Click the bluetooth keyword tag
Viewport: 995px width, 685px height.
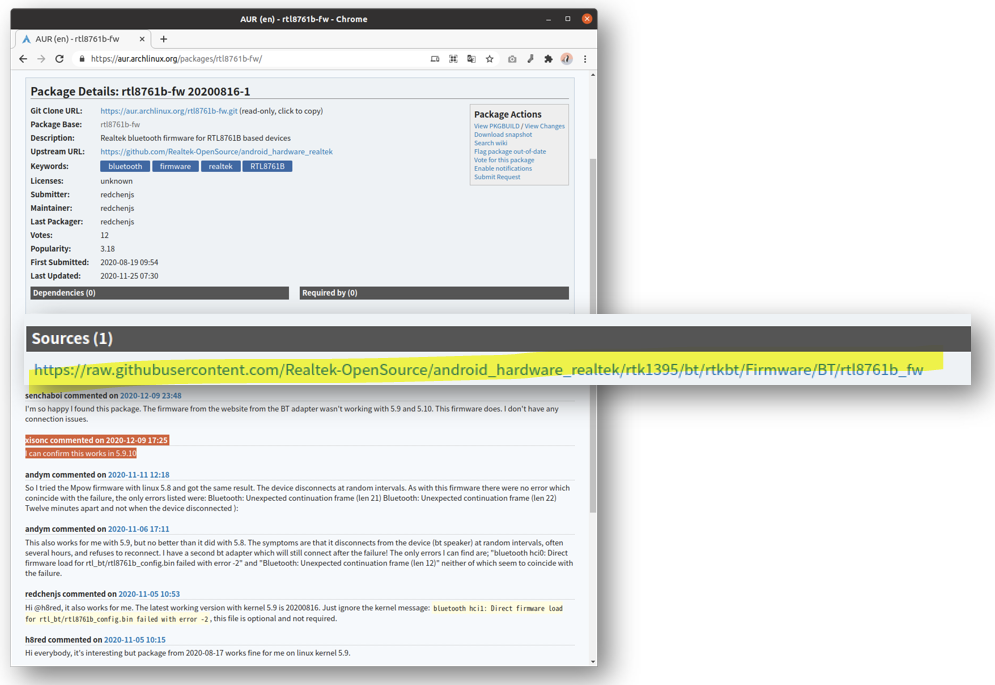click(125, 166)
